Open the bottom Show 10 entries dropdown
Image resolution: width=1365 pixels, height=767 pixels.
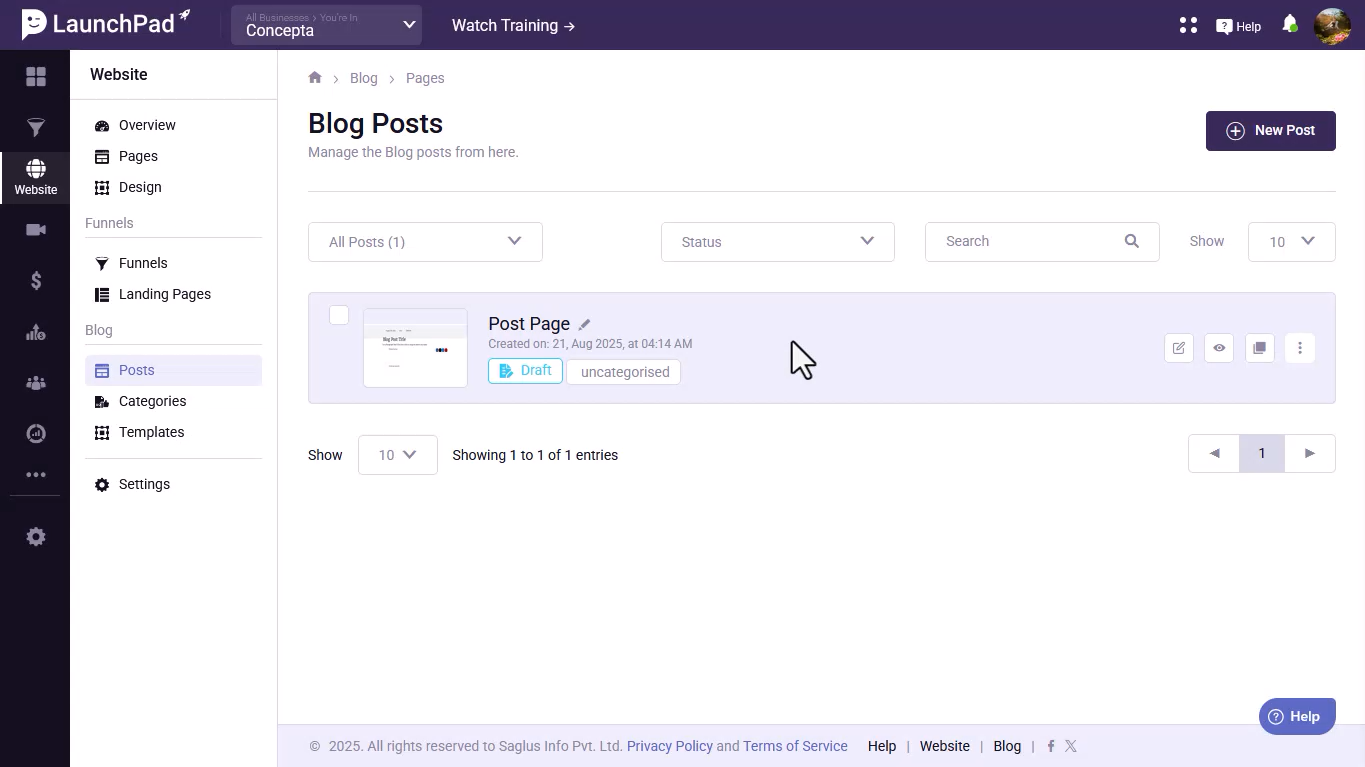[x=397, y=455]
